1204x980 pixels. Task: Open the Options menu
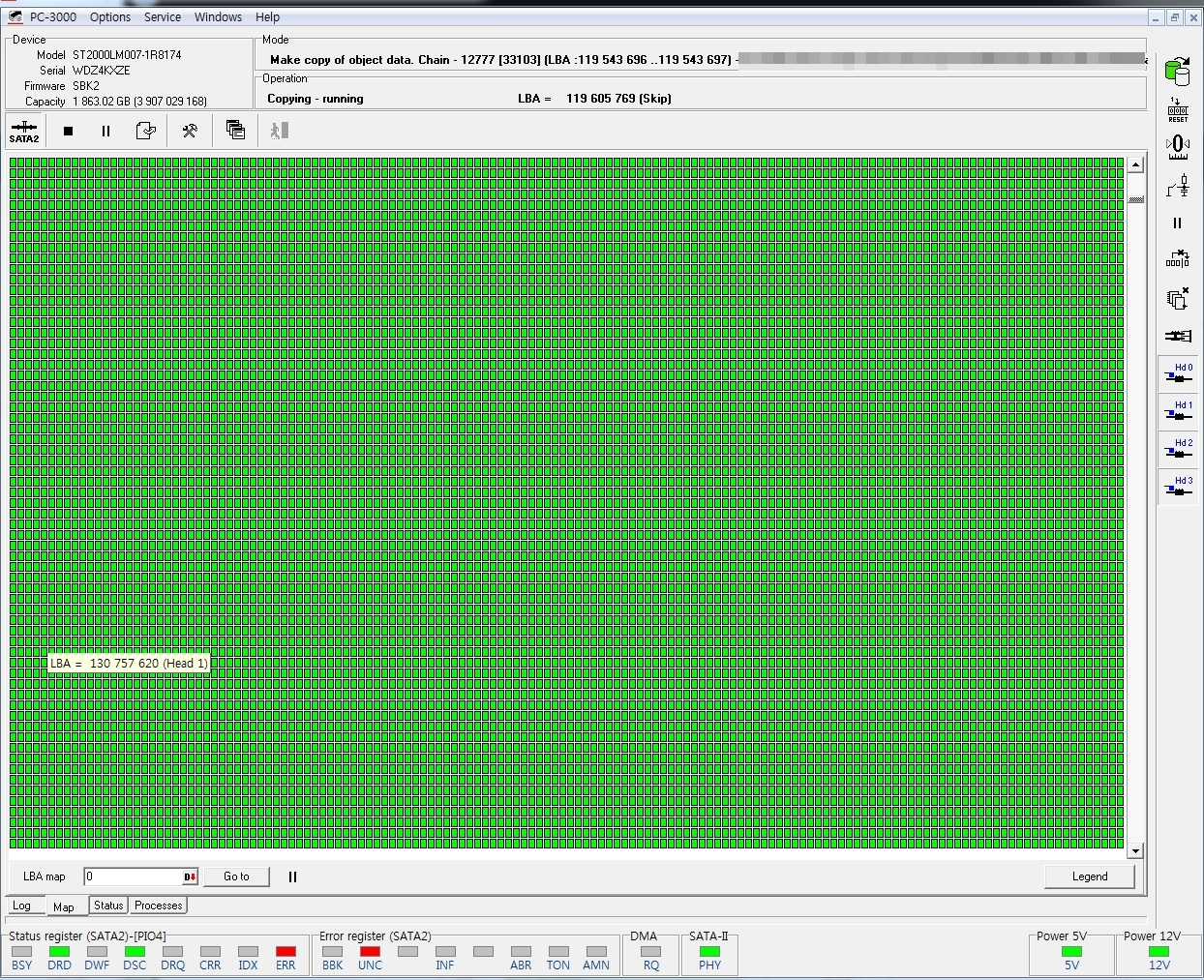coord(110,16)
